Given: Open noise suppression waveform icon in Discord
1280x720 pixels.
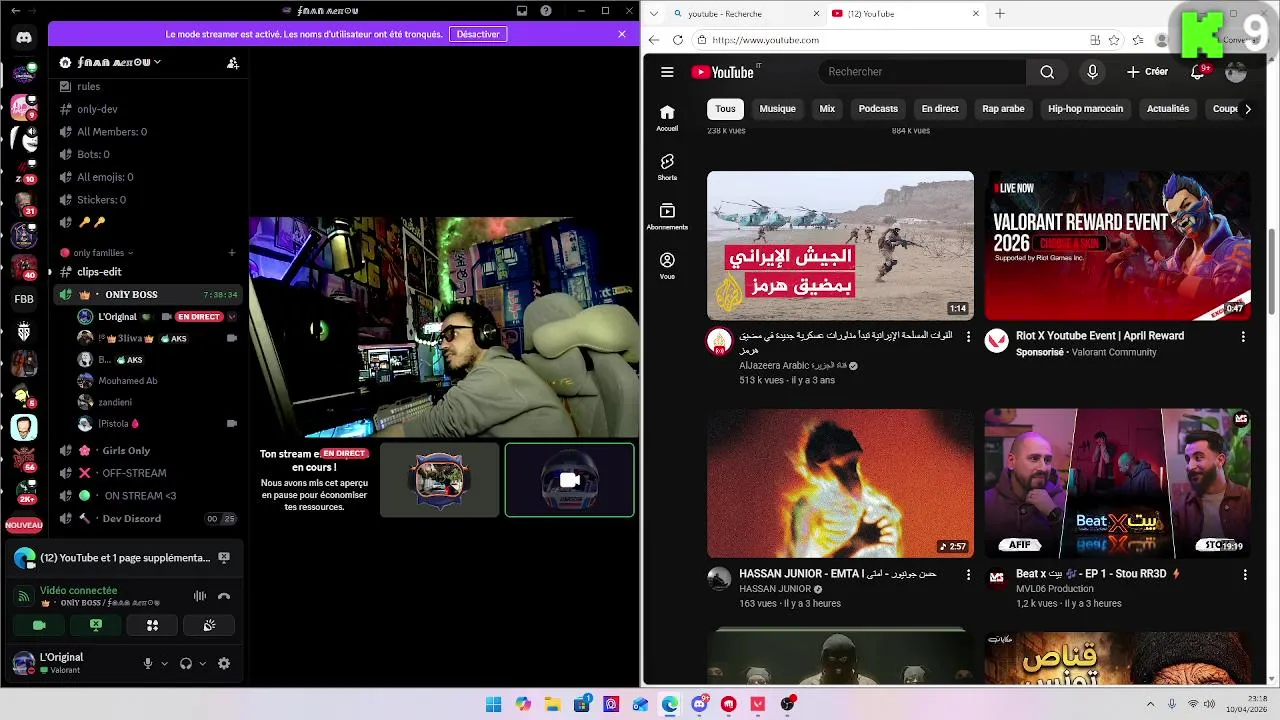Looking at the screenshot, I should [200, 596].
